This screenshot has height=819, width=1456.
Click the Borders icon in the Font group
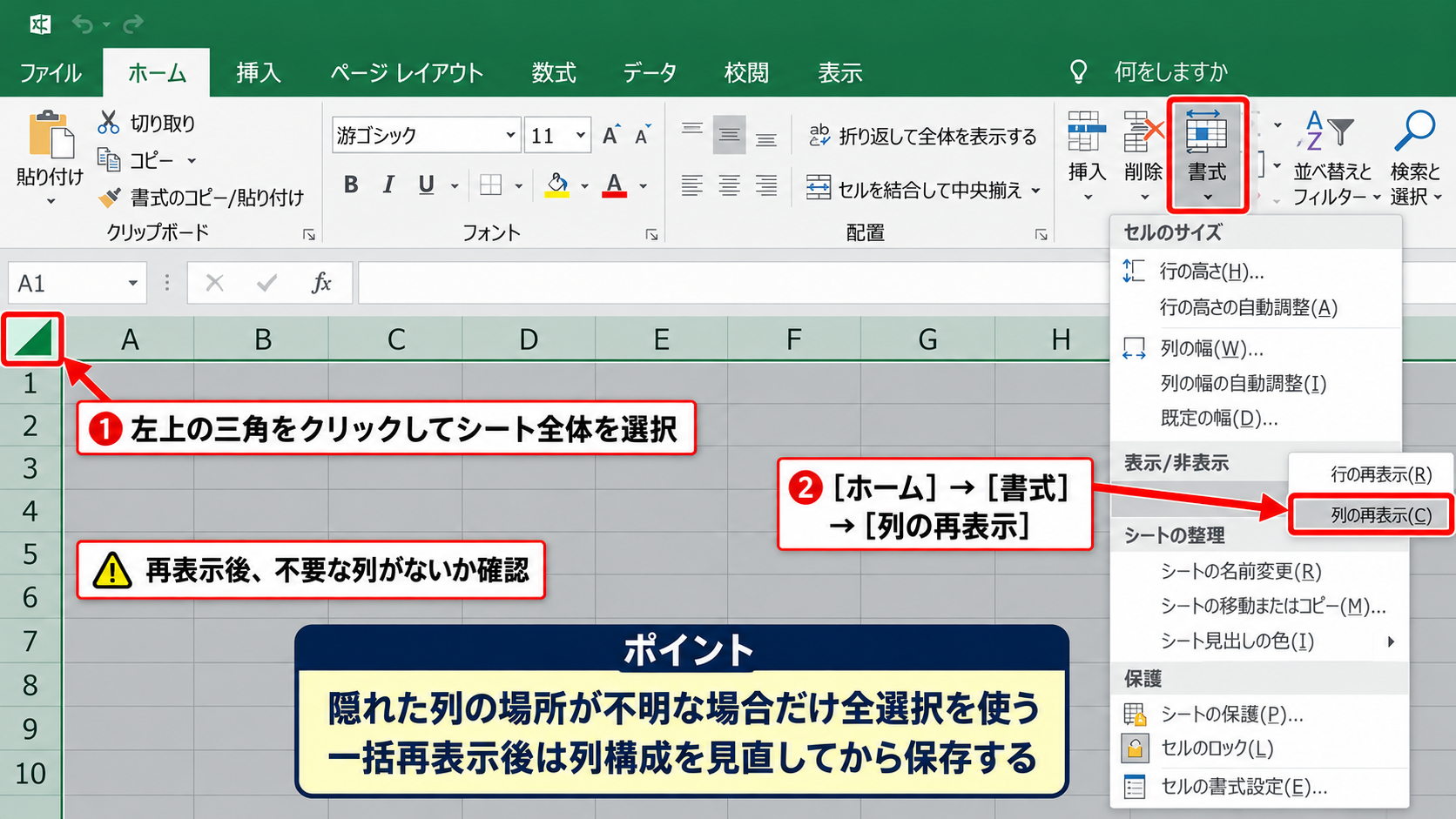coord(491,185)
